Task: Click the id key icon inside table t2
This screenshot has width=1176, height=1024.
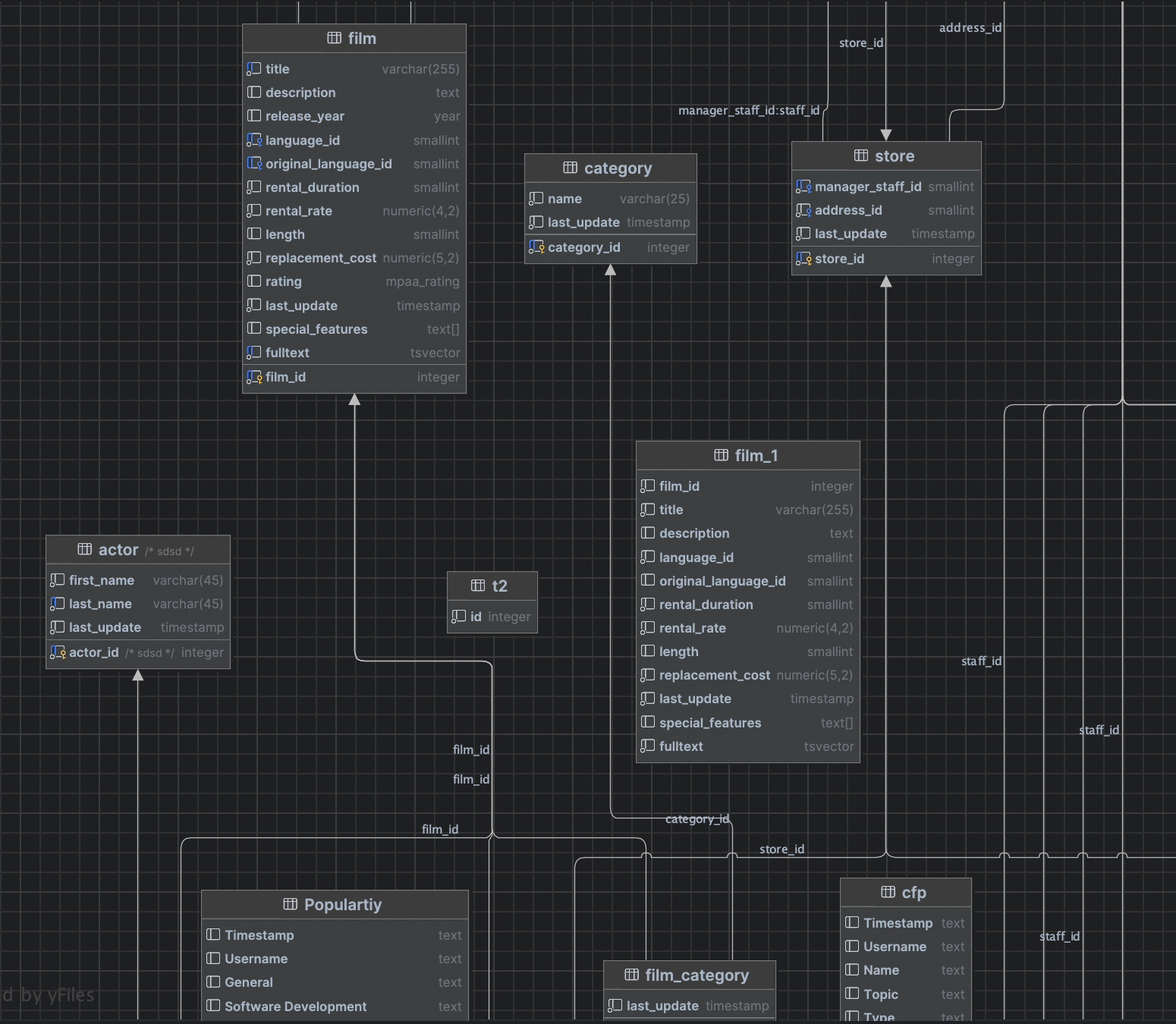Action: (x=461, y=617)
